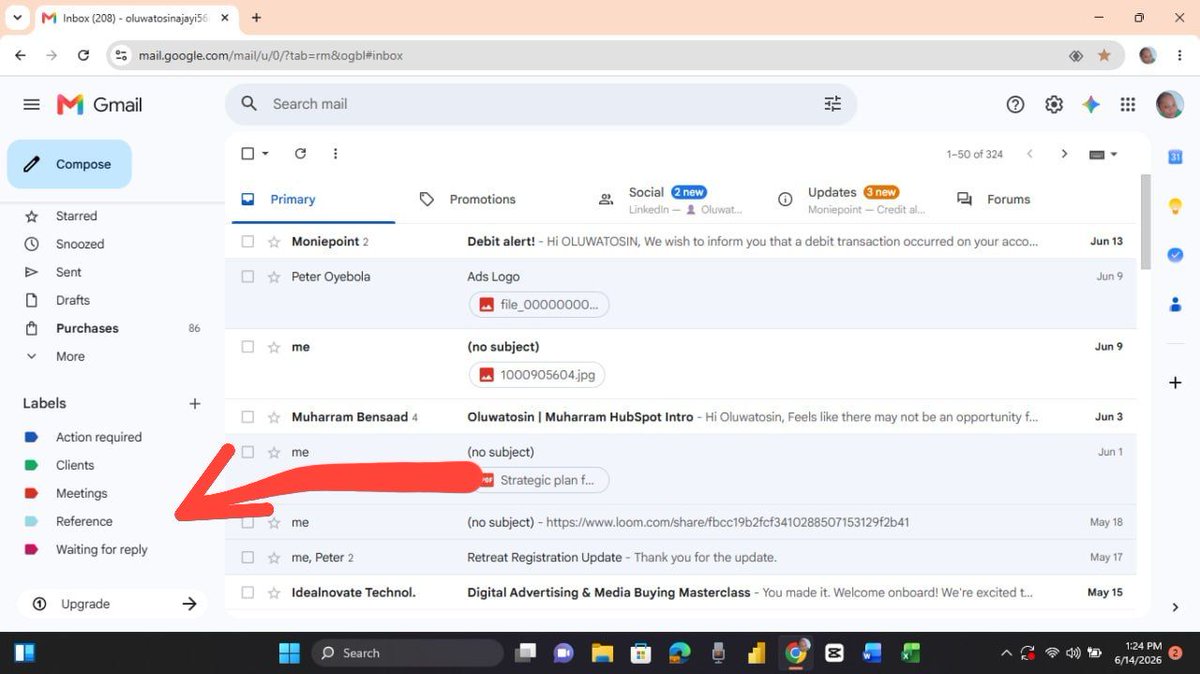Open the loom.com share link email
This screenshot has height=674, width=1200.
pyautogui.click(x=680, y=522)
